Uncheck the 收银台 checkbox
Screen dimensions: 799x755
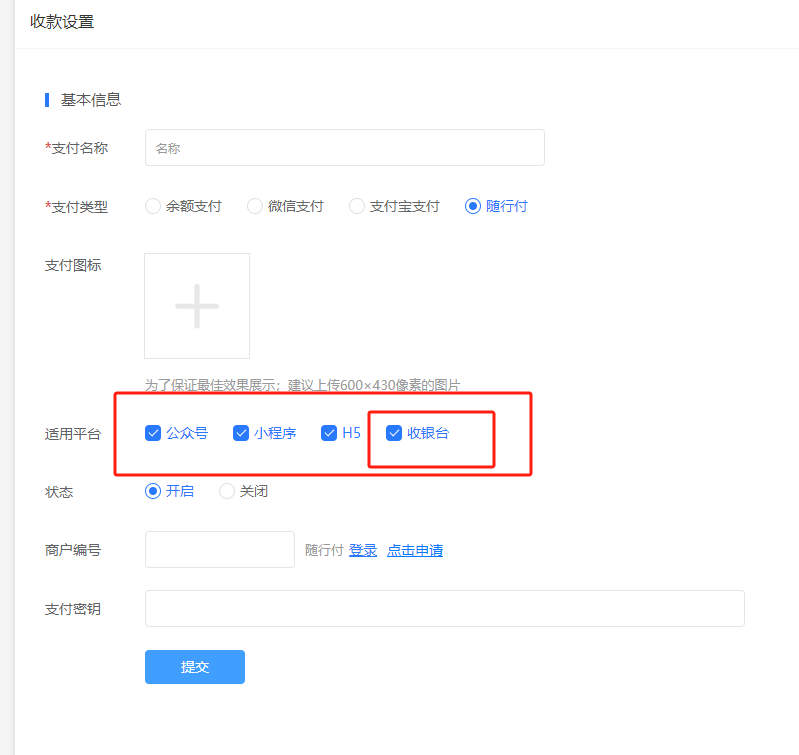pyautogui.click(x=394, y=433)
